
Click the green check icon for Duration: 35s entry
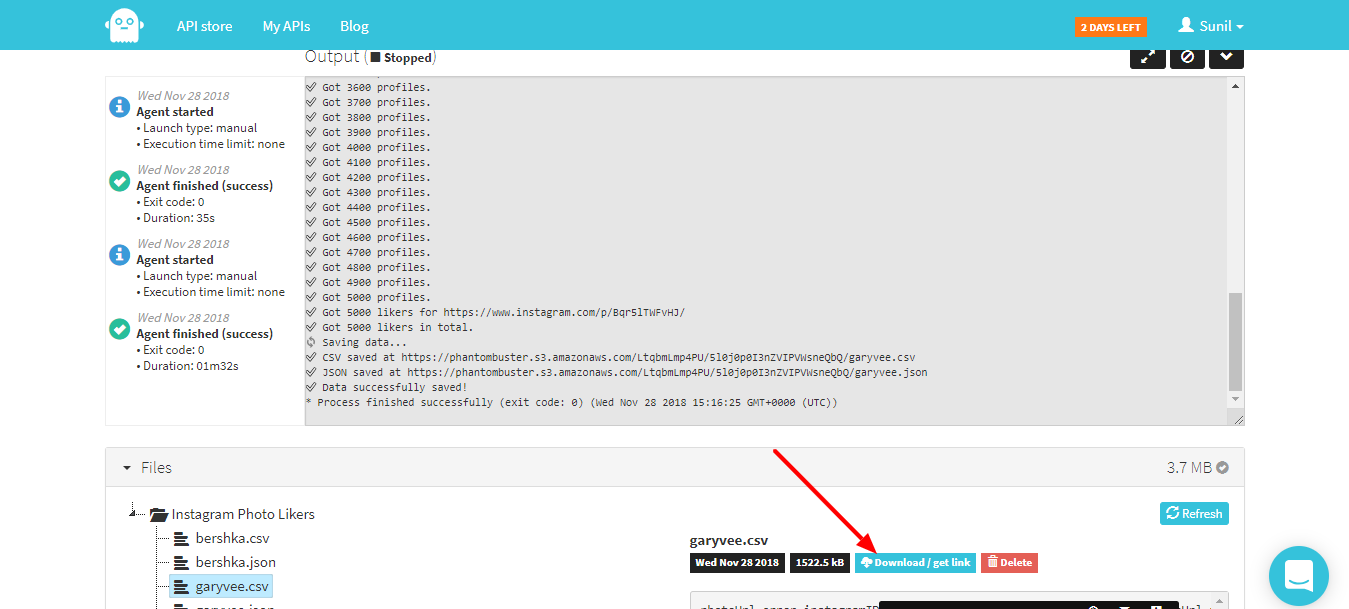tap(120, 181)
